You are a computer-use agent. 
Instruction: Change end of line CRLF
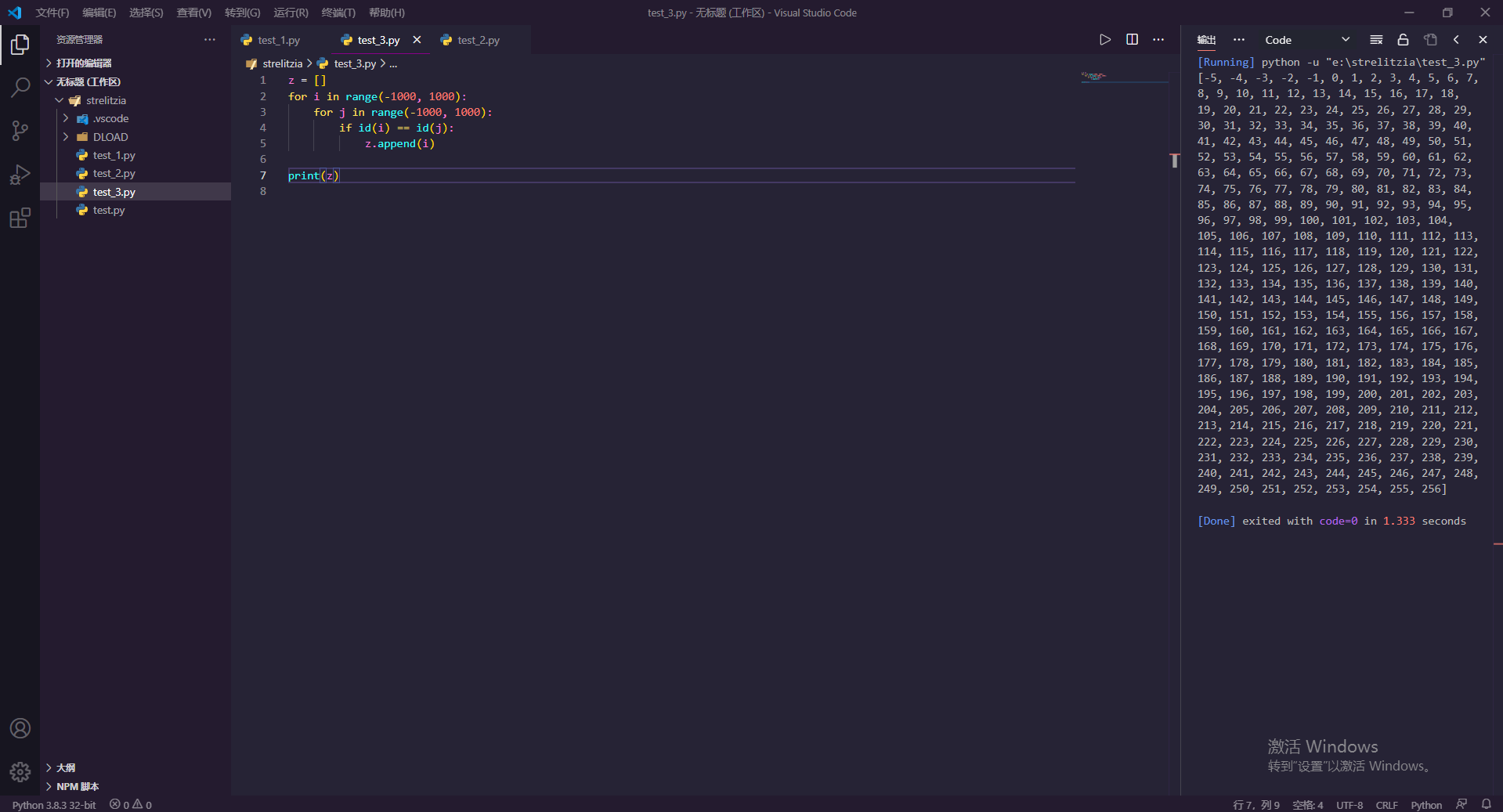1386,805
